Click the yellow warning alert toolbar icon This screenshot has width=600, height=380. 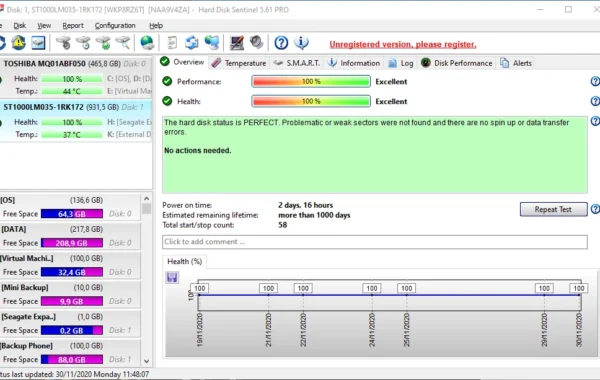coord(18,42)
